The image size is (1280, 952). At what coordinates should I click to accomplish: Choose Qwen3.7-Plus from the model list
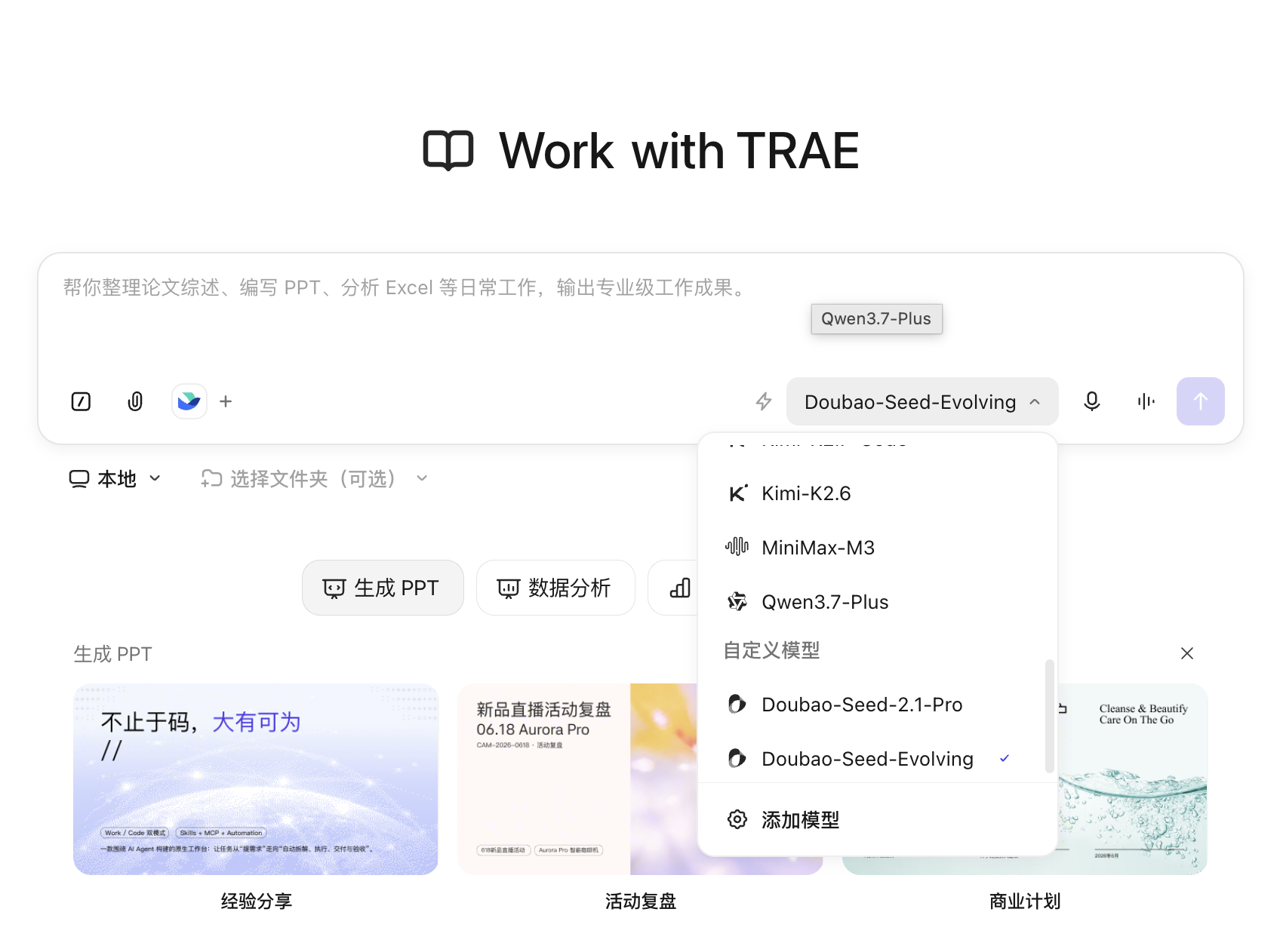pos(877,602)
